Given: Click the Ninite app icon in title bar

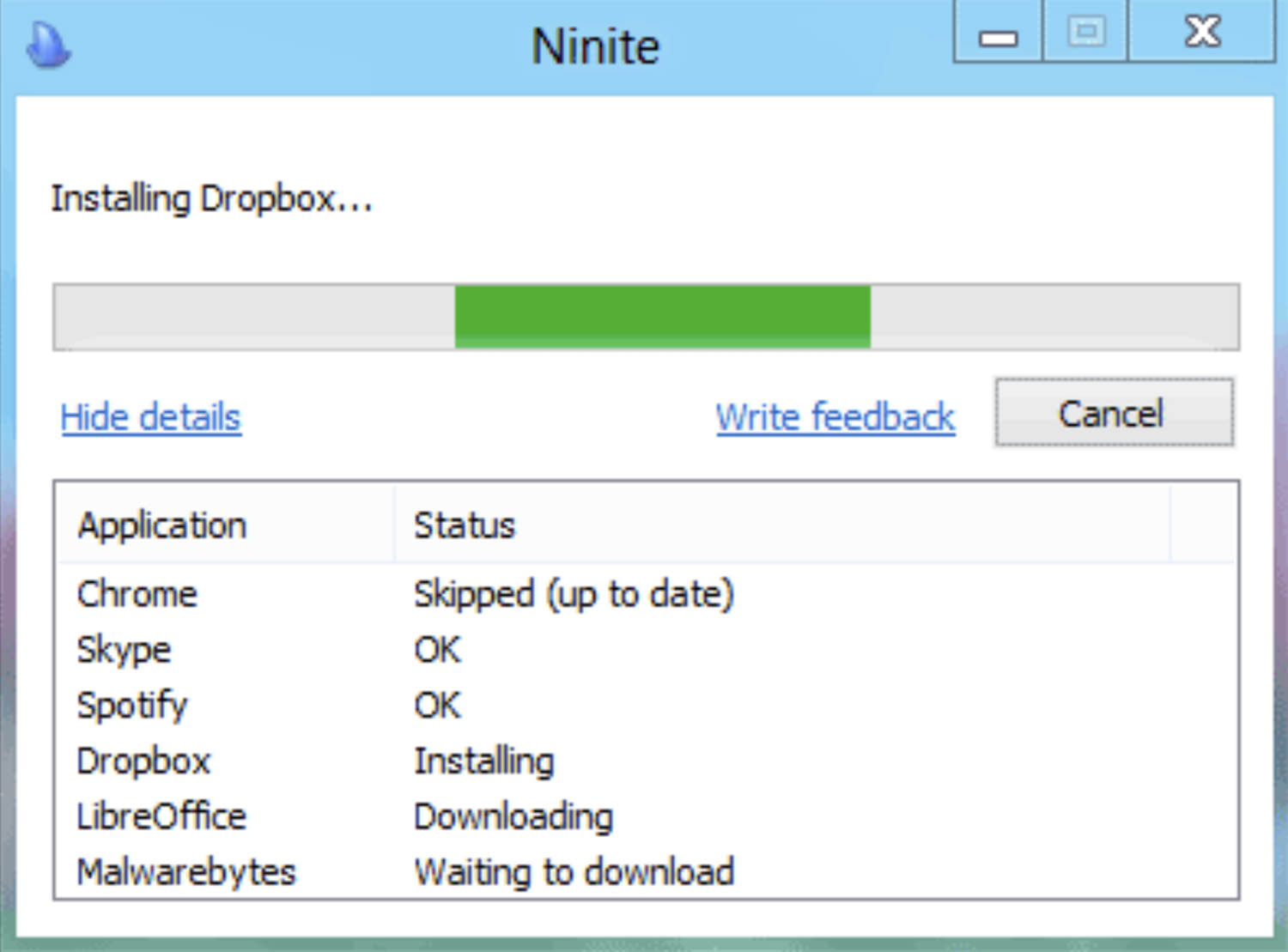Looking at the screenshot, I should (x=48, y=44).
